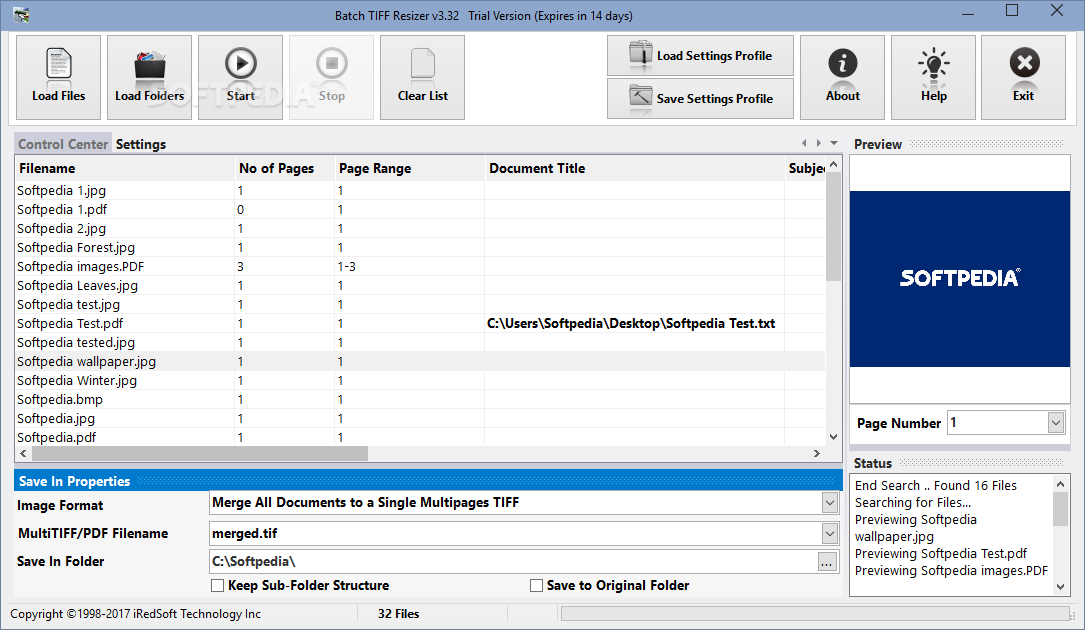Select the Softpedia.jpg file
Image resolution: width=1085 pixels, height=630 pixels.
(420, 419)
